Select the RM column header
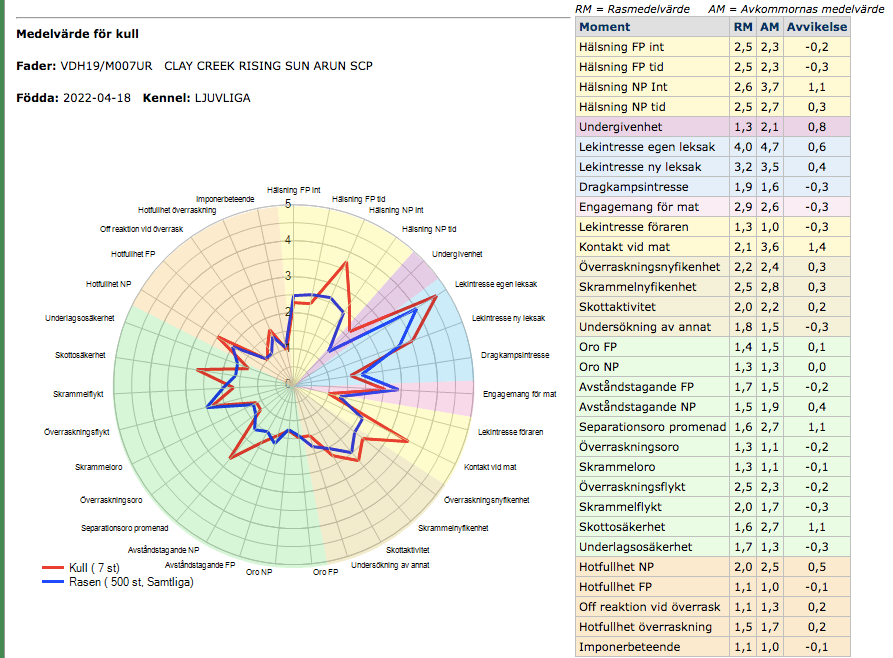 click(x=743, y=26)
